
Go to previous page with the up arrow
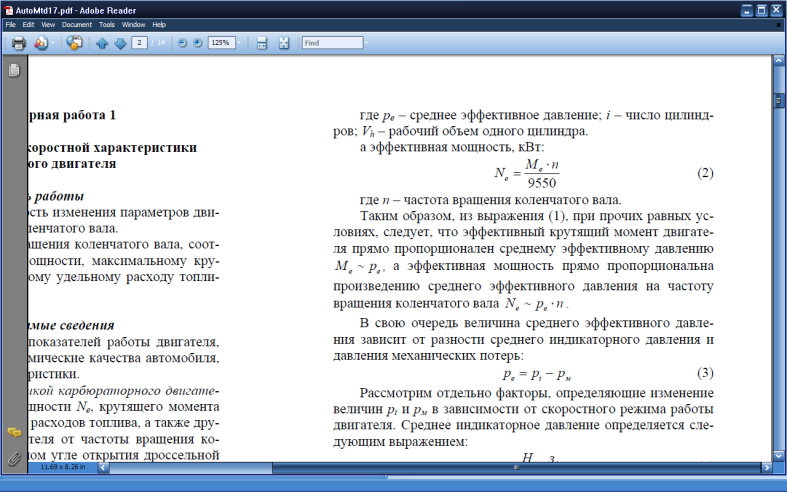tap(102, 44)
